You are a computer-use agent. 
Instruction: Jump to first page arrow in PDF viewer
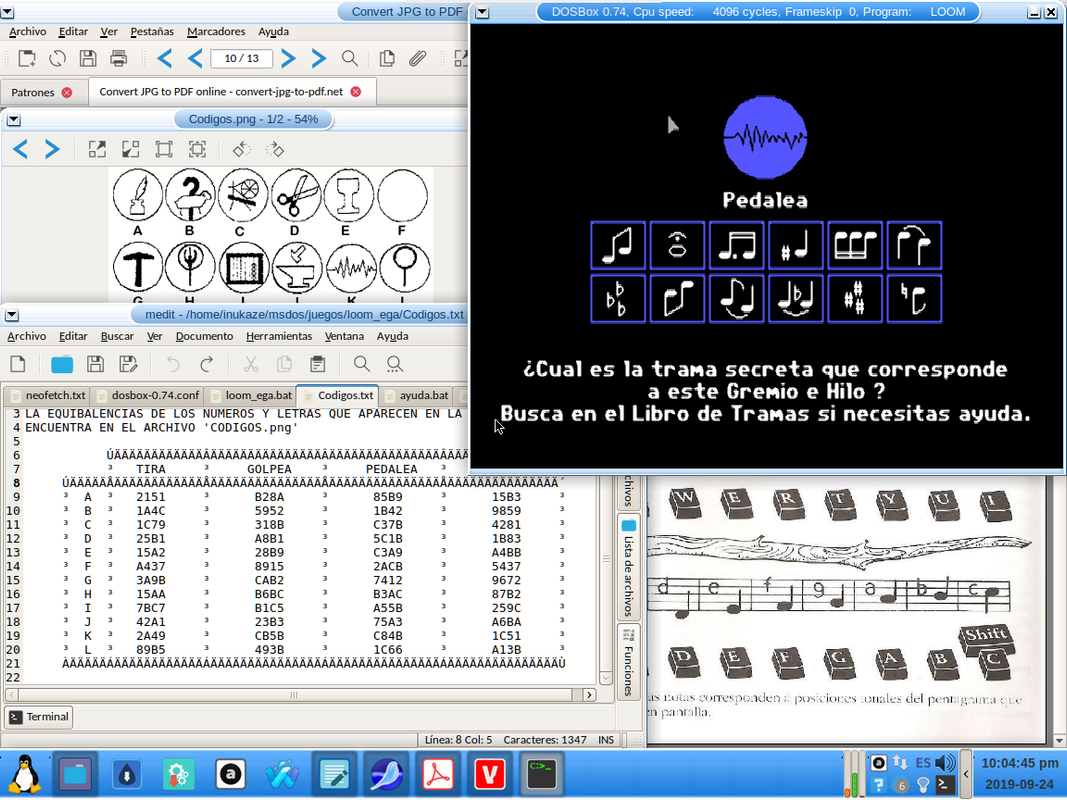click(x=165, y=59)
